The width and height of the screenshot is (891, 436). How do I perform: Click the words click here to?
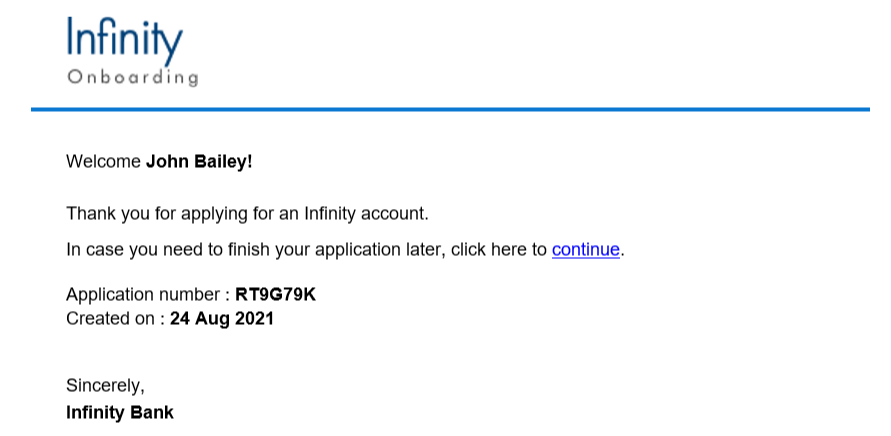[499, 250]
